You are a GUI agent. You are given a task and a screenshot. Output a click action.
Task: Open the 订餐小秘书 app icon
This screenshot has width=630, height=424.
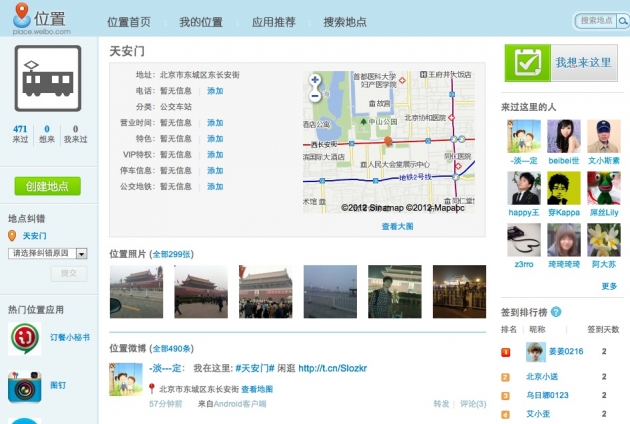(x=25, y=339)
